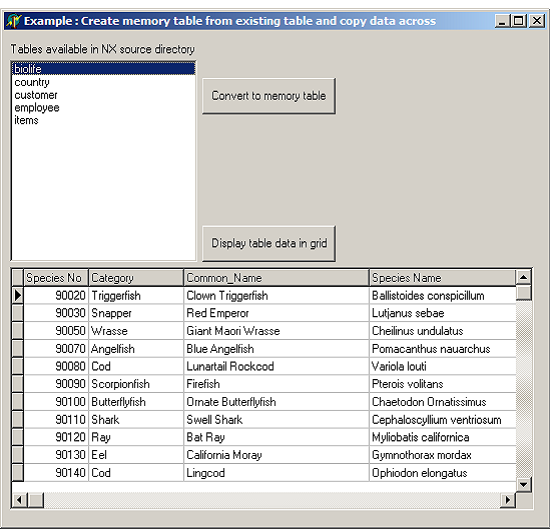Maximize the Example window

[x=519, y=21]
